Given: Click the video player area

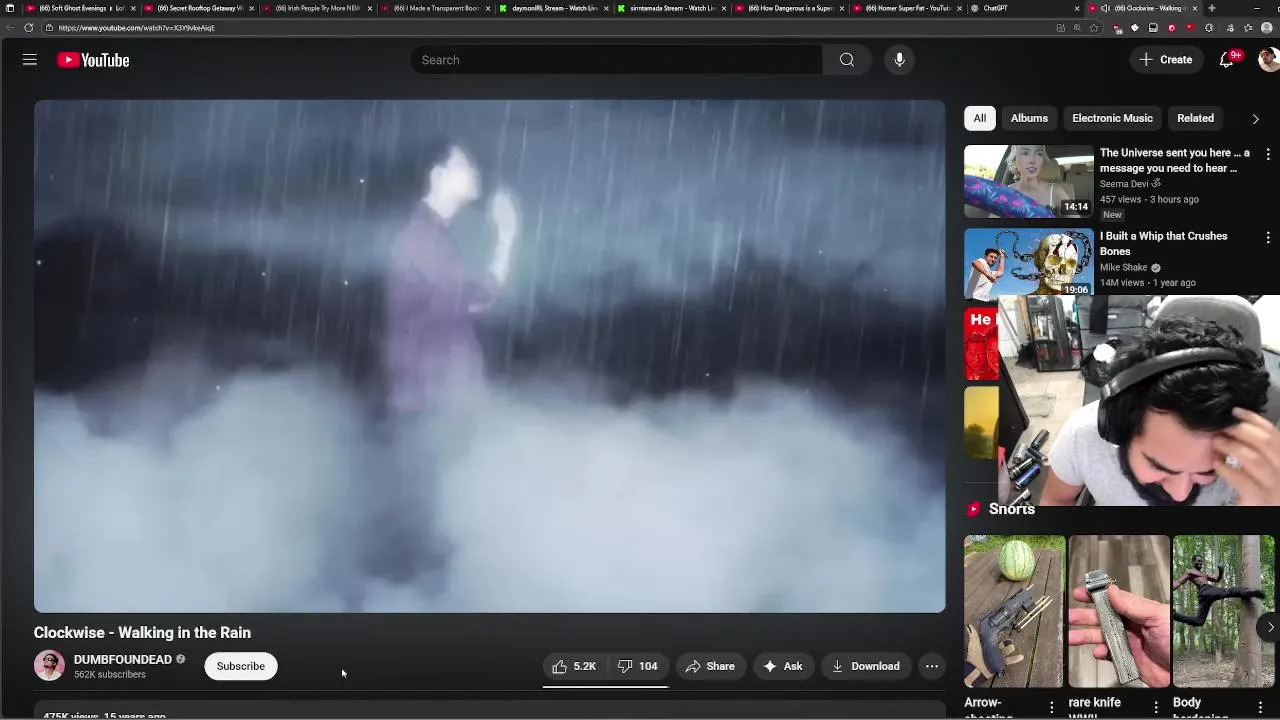Looking at the screenshot, I should tap(489, 356).
